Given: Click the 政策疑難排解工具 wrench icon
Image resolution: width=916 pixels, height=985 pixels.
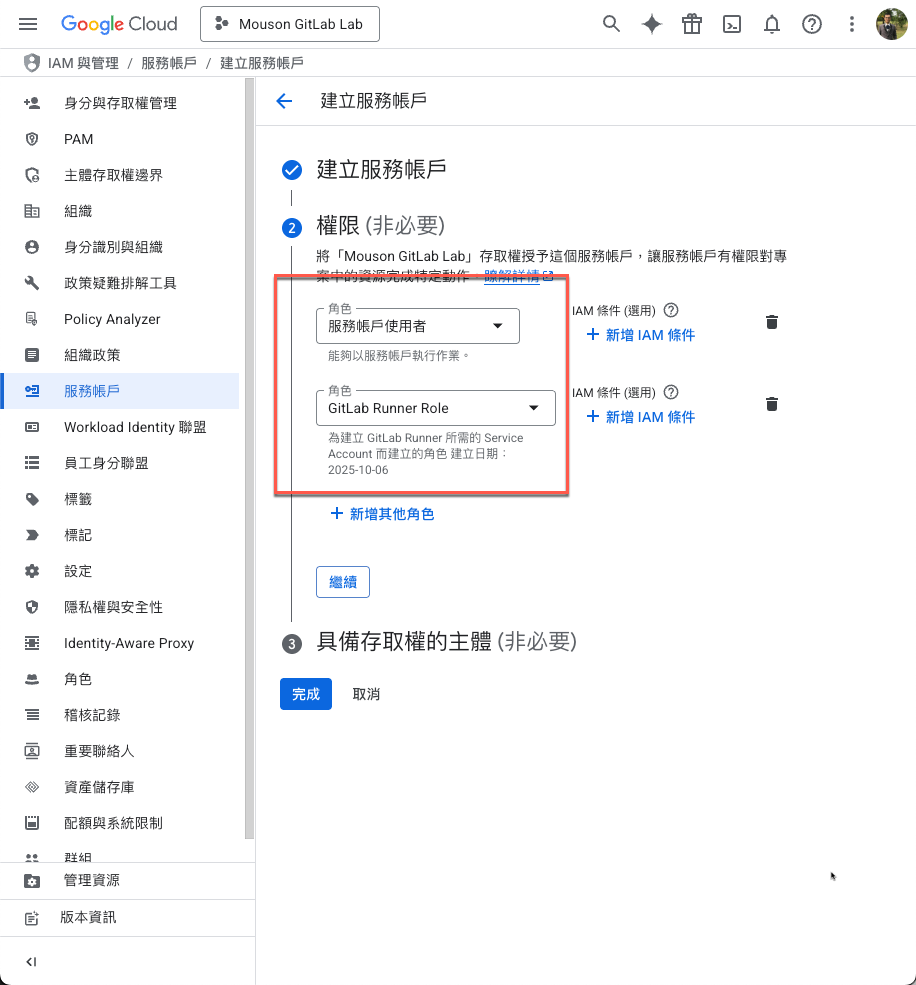Looking at the screenshot, I should [32, 283].
